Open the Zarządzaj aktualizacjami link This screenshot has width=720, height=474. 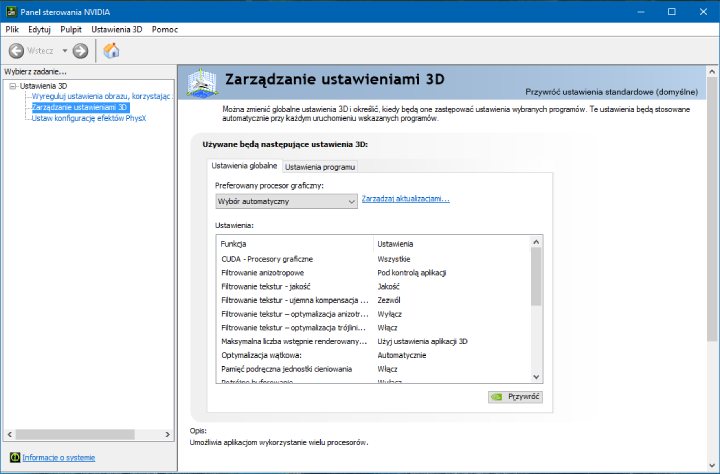[x=405, y=199]
